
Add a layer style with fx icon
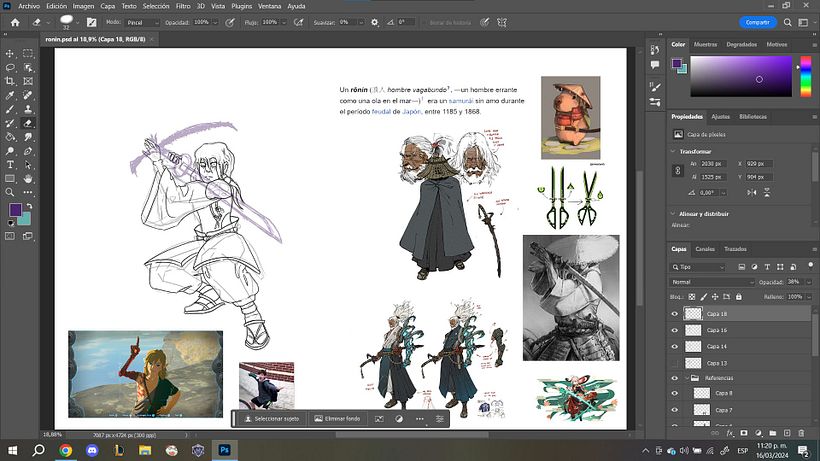tap(730, 433)
